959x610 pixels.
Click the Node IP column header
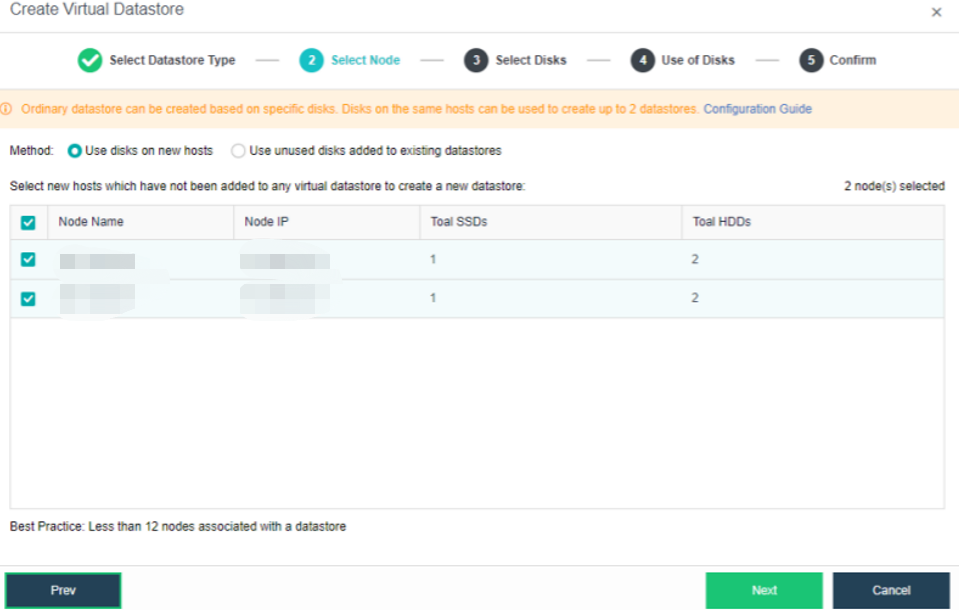[x=267, y=222]
